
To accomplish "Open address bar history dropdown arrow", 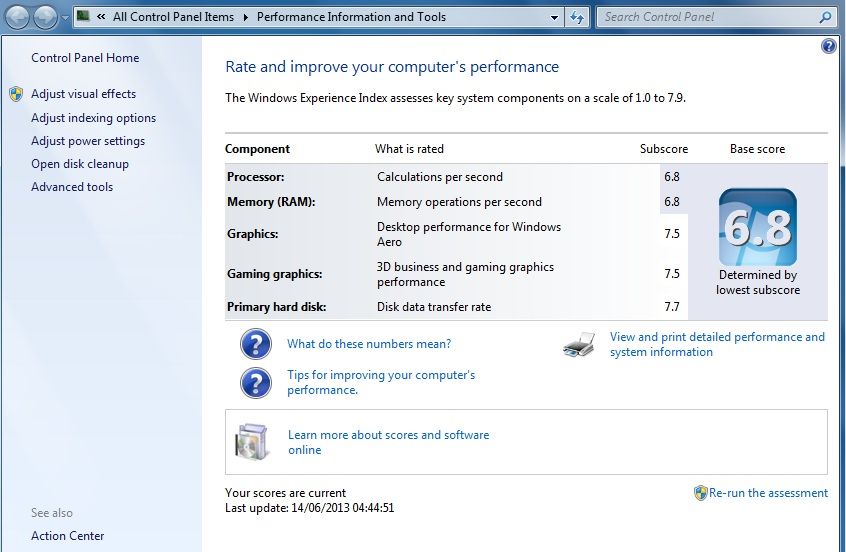I will pyautogui.click(x=554, y=17).
